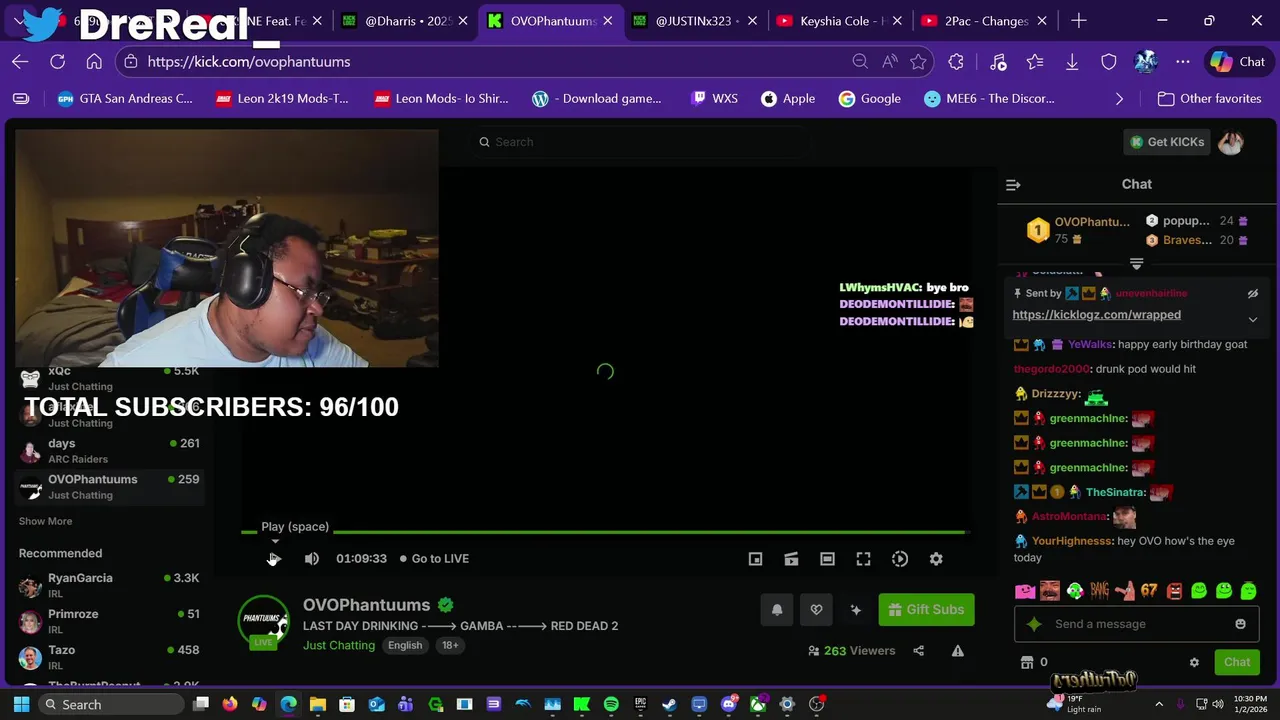Open the chat settings gear icon
This screenshot has height=720, width=1280.
[1193, 662]
